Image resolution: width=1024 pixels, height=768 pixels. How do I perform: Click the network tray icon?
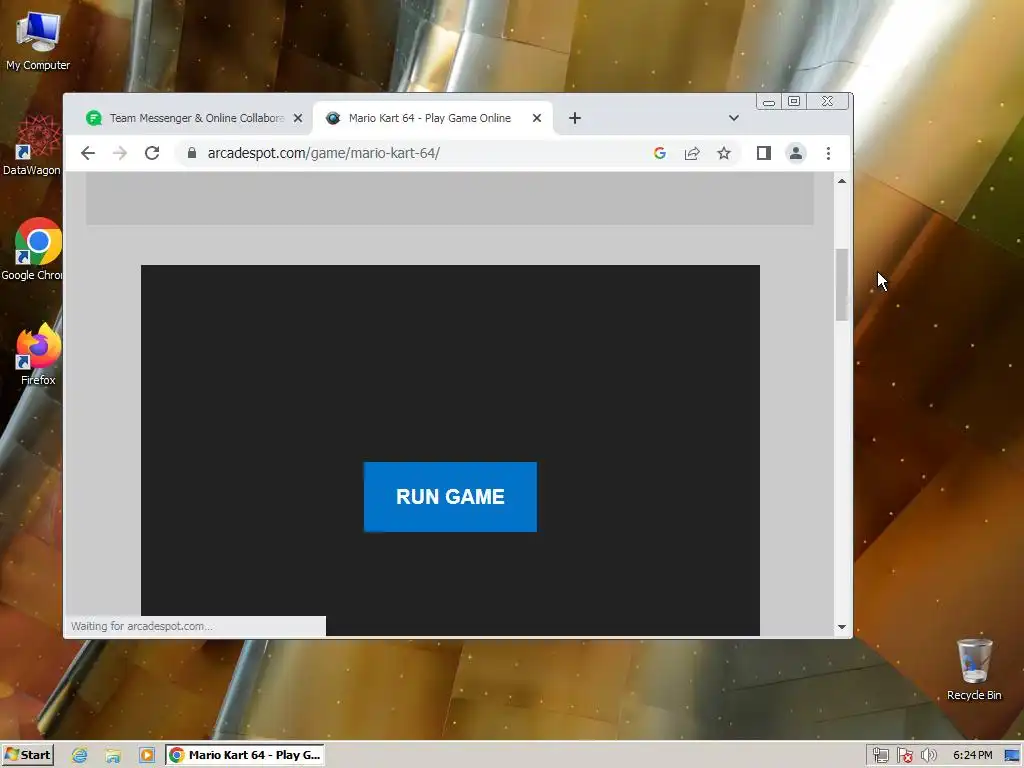coord(880,755)
